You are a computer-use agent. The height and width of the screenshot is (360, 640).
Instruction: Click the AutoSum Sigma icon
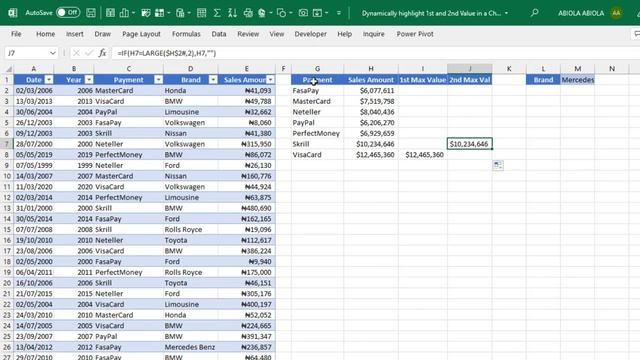217,13
